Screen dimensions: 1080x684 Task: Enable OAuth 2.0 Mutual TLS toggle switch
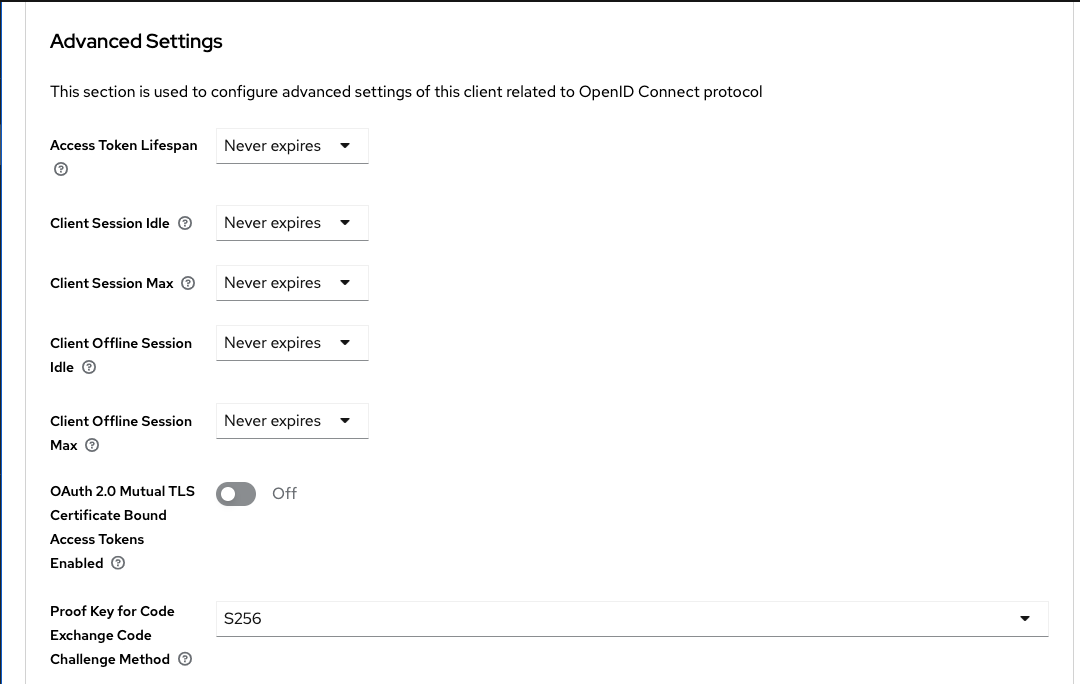click(236, 494)
